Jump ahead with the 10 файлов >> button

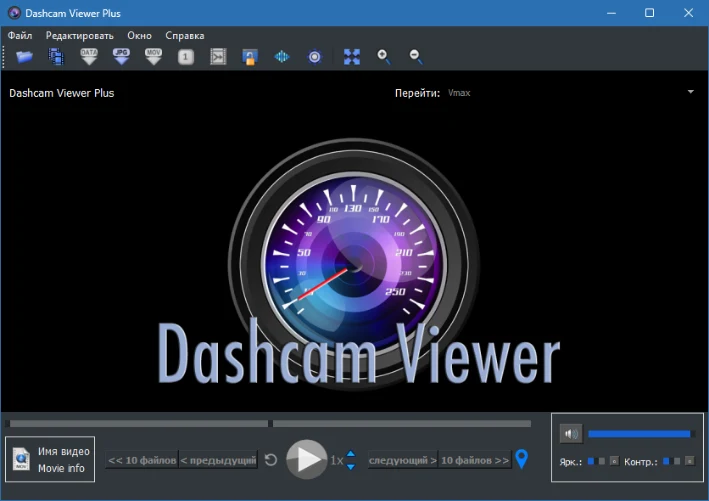coord(475,460)
